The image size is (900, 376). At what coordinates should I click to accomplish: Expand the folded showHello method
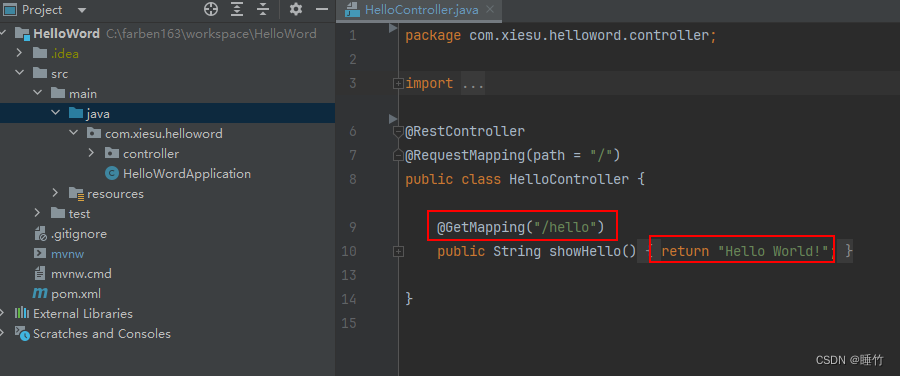(398, 251)
